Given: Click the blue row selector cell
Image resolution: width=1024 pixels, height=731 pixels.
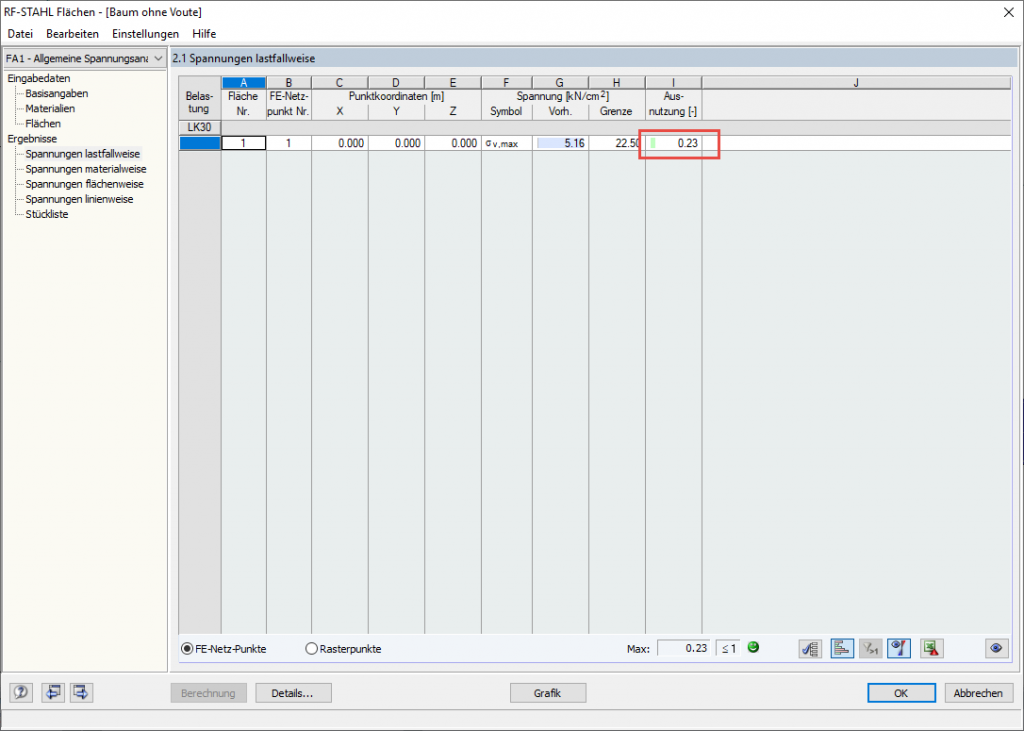Looking at the screenshot, I should point(200,143).
